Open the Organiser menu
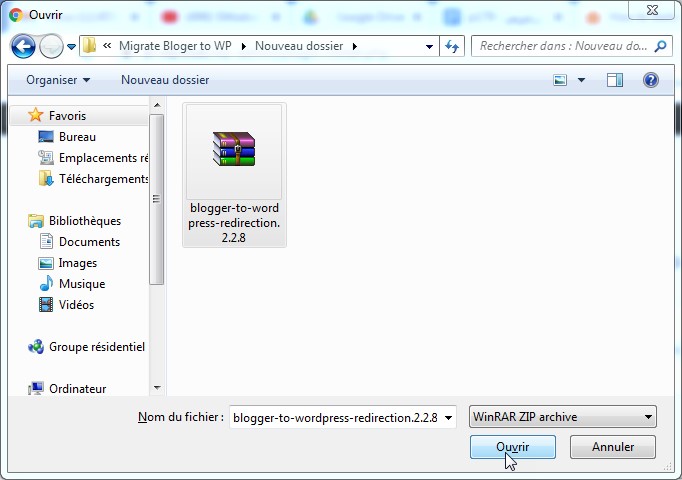 [x=58, y=80]
